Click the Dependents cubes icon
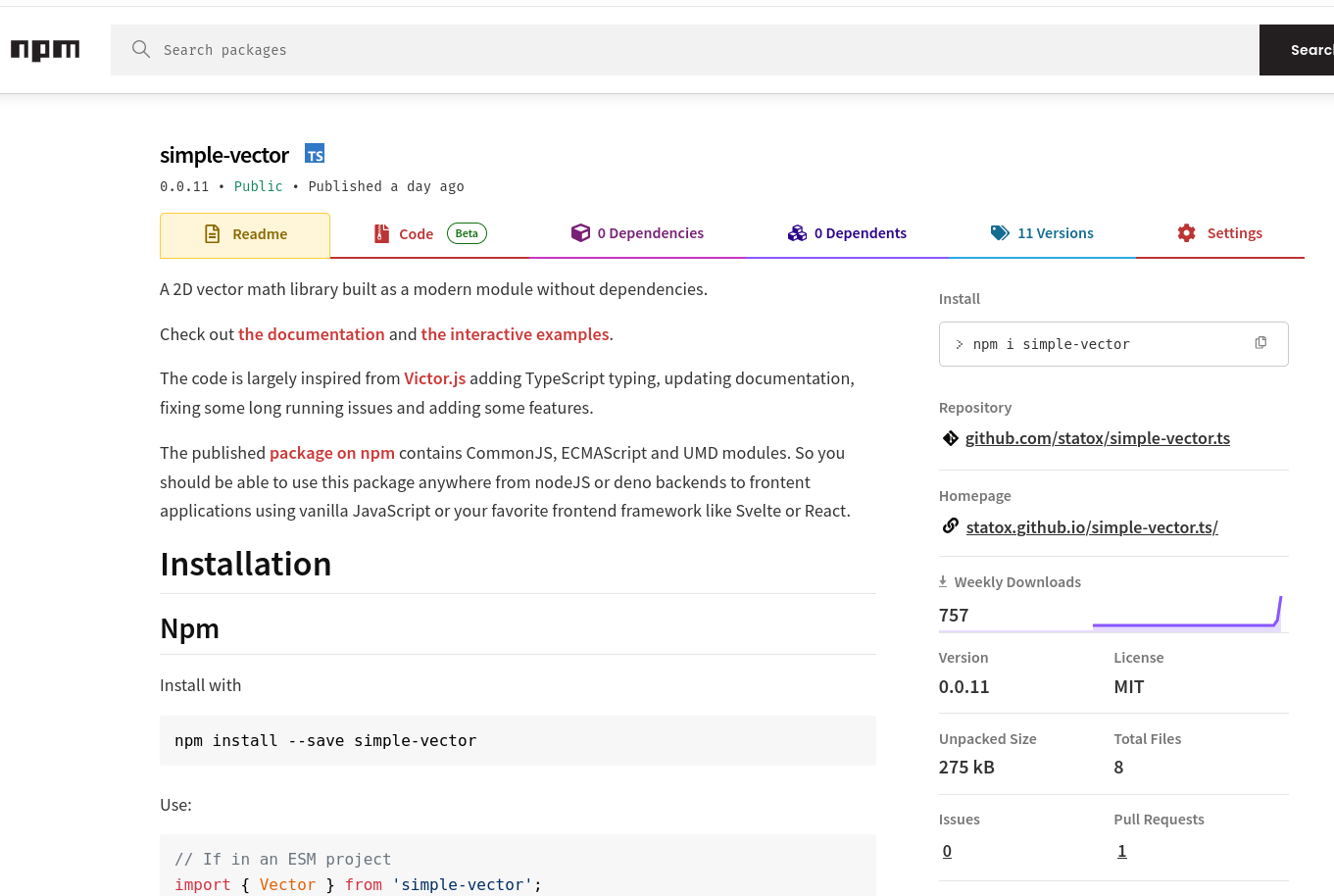 pyautogui.click(x=797, y=232)
